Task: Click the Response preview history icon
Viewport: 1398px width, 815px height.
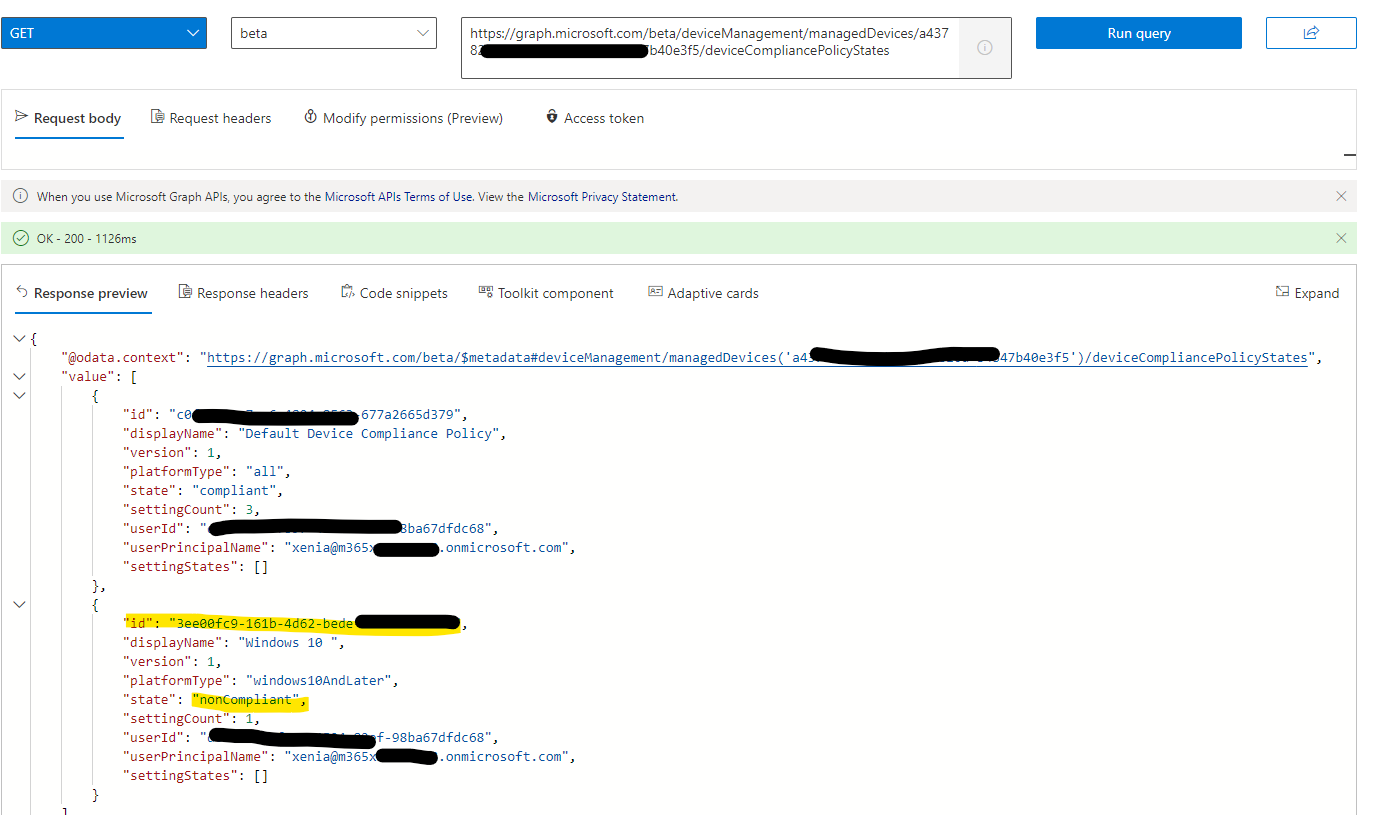Action: 21,292
